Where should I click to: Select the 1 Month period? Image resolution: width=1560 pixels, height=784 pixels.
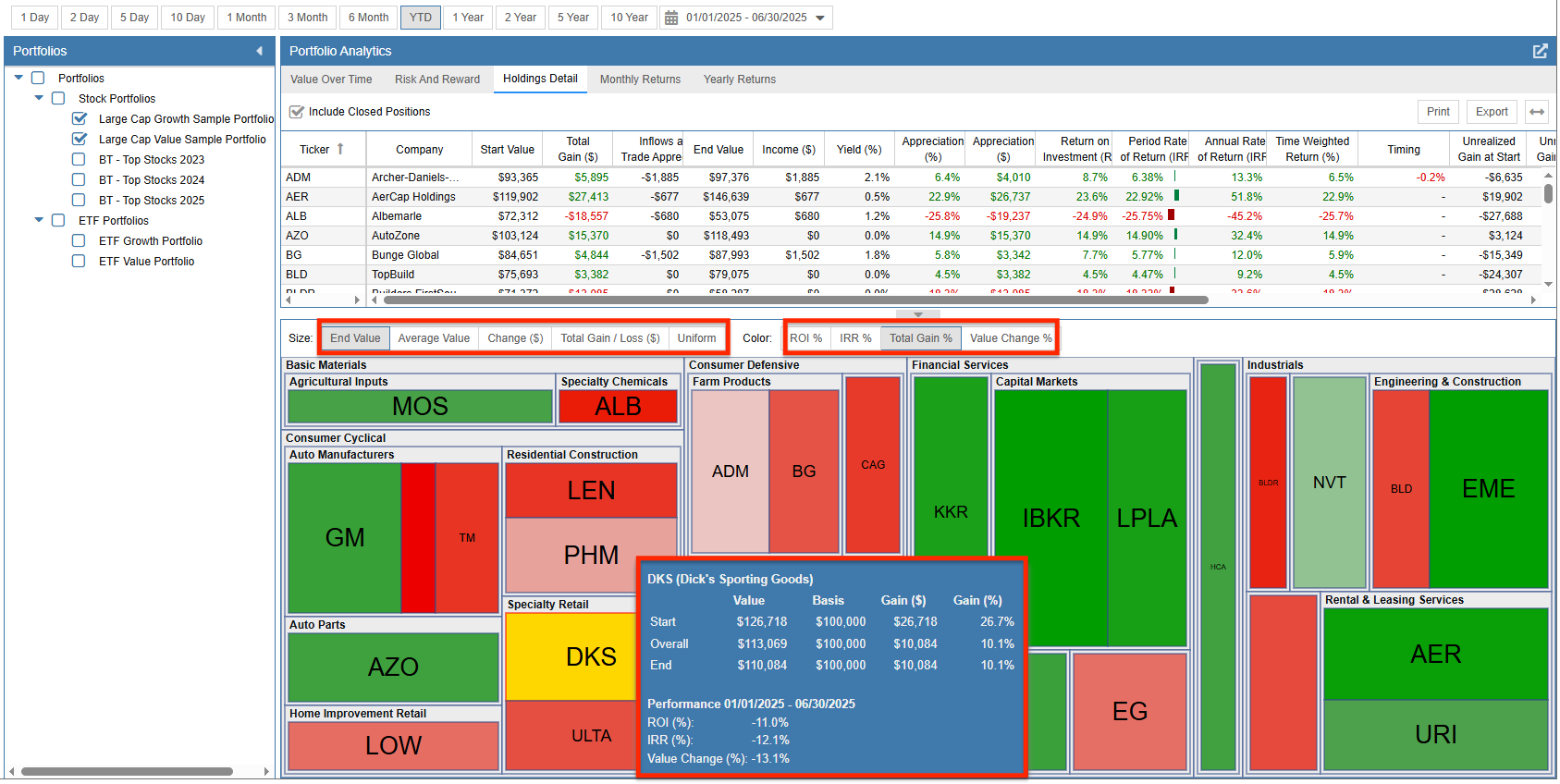coord(247,18)
